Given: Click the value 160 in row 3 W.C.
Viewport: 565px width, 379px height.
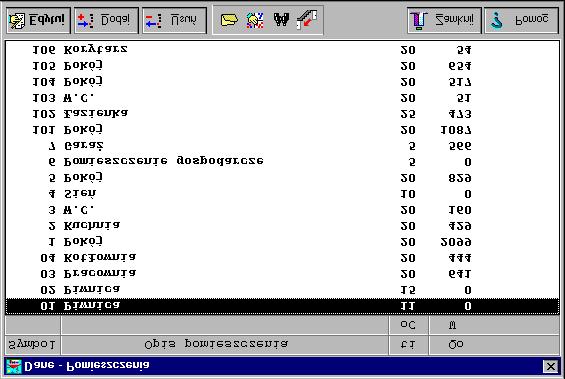Looking at the screenshot, I should click(x=460, y=210).
